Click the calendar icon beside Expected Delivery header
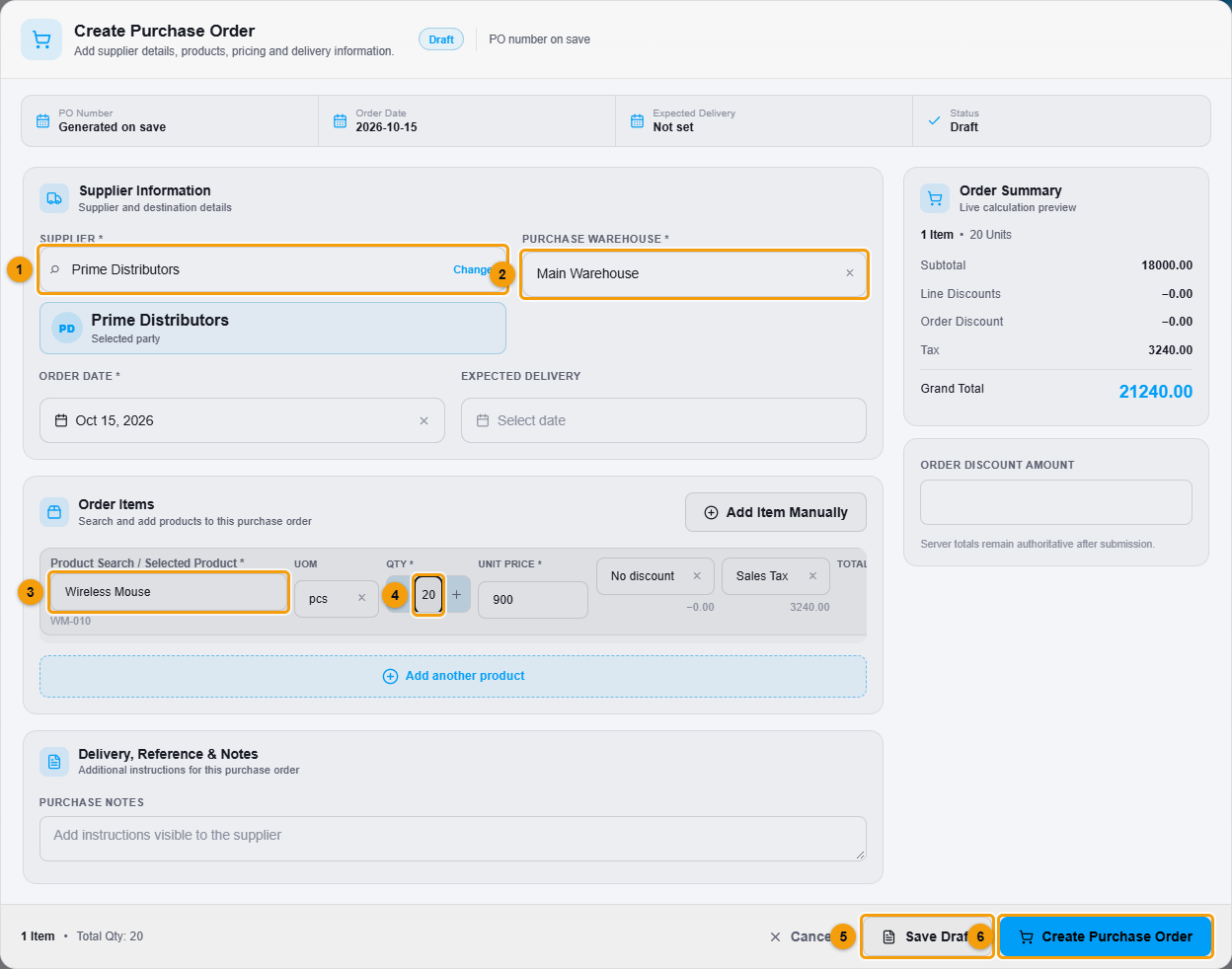This screenshot has width=1232, height=969. (x=637, y=120)
